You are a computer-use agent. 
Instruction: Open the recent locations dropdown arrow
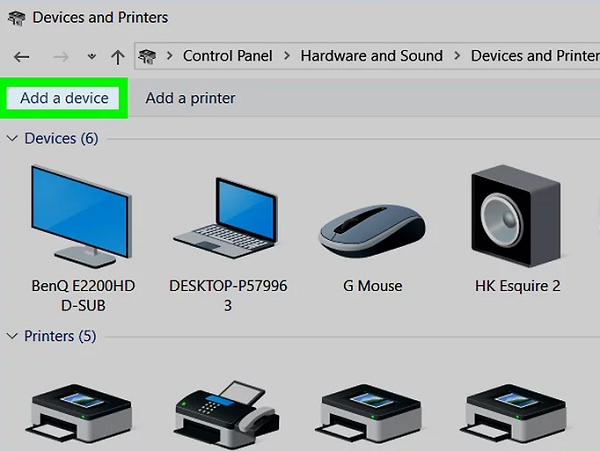(x=91, y=57)
